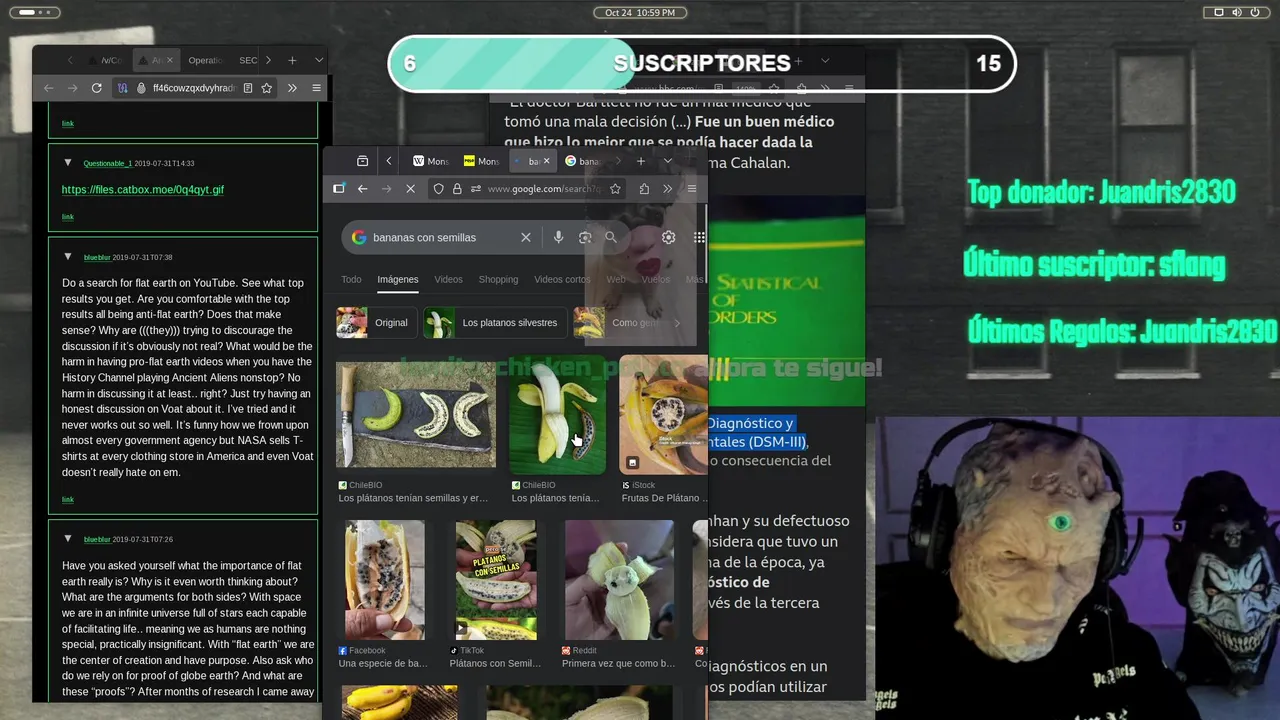Screen dimensions: 1280x720
Task: Clear the bananas con semillas search text
Action: pyautogui.click(x=525, y=237)
